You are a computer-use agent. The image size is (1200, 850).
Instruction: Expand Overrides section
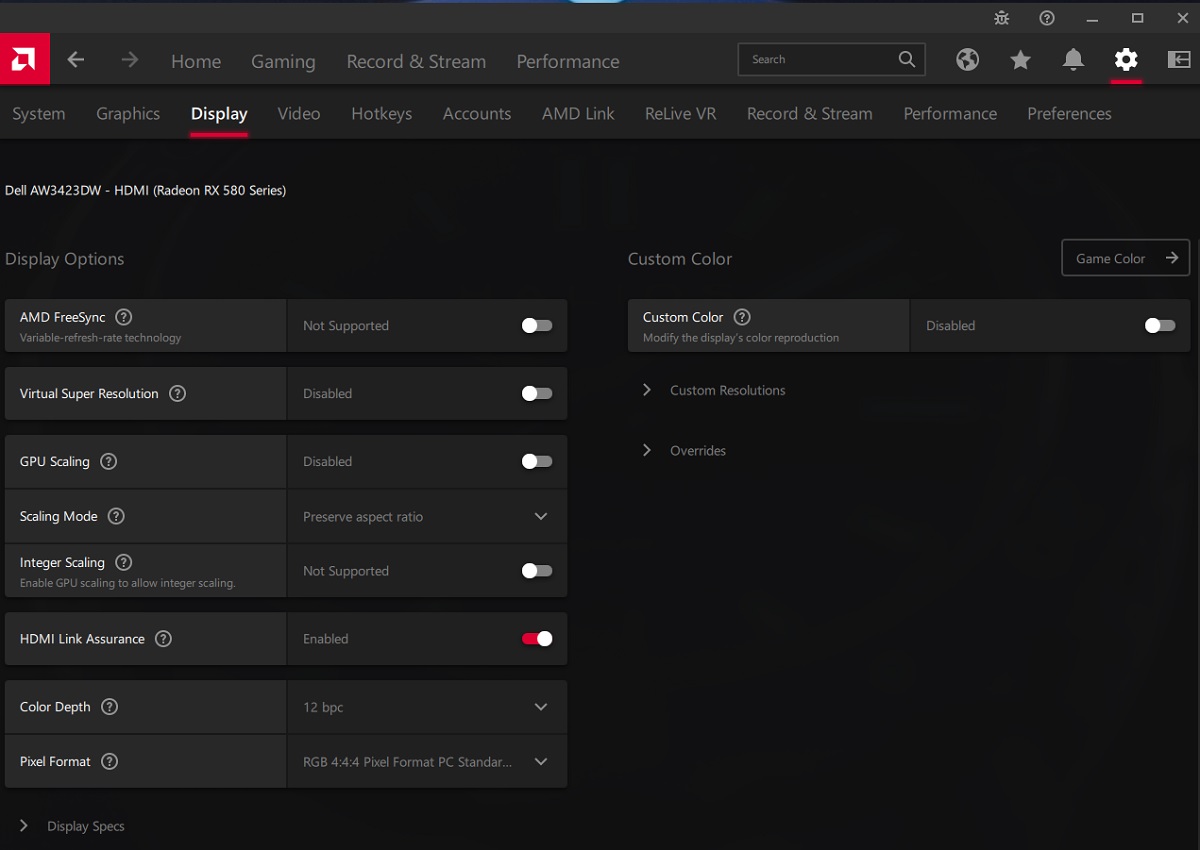click(684, 450)
